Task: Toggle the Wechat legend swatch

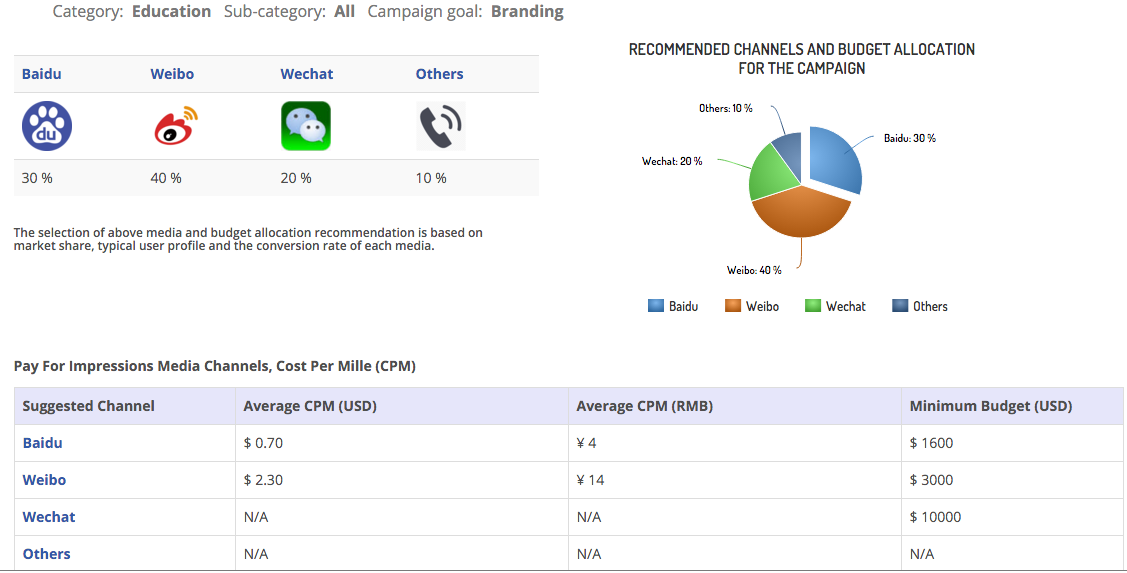Action: click(x=813, y=306)
